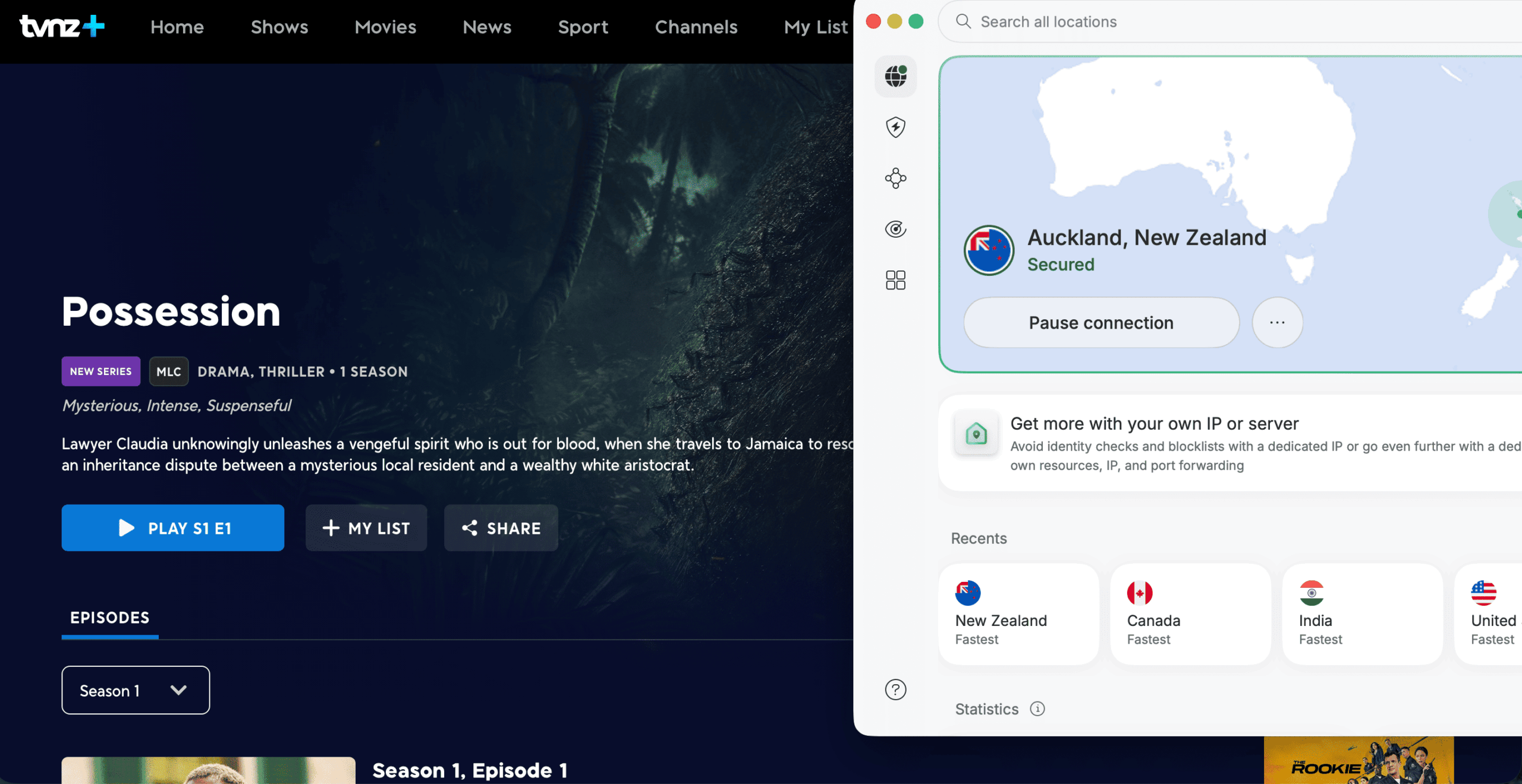Click the Statistics info icon

tap(1037, 709)
